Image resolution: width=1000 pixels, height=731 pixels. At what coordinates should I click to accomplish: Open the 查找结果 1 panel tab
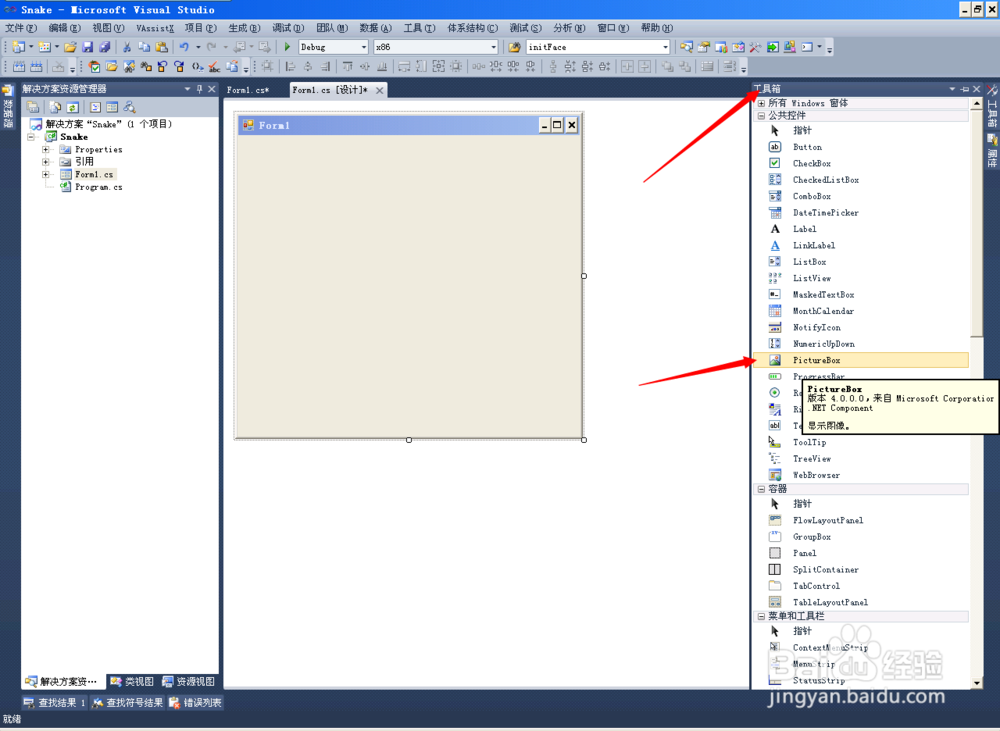pyautogui.click(x=55, y=702)
